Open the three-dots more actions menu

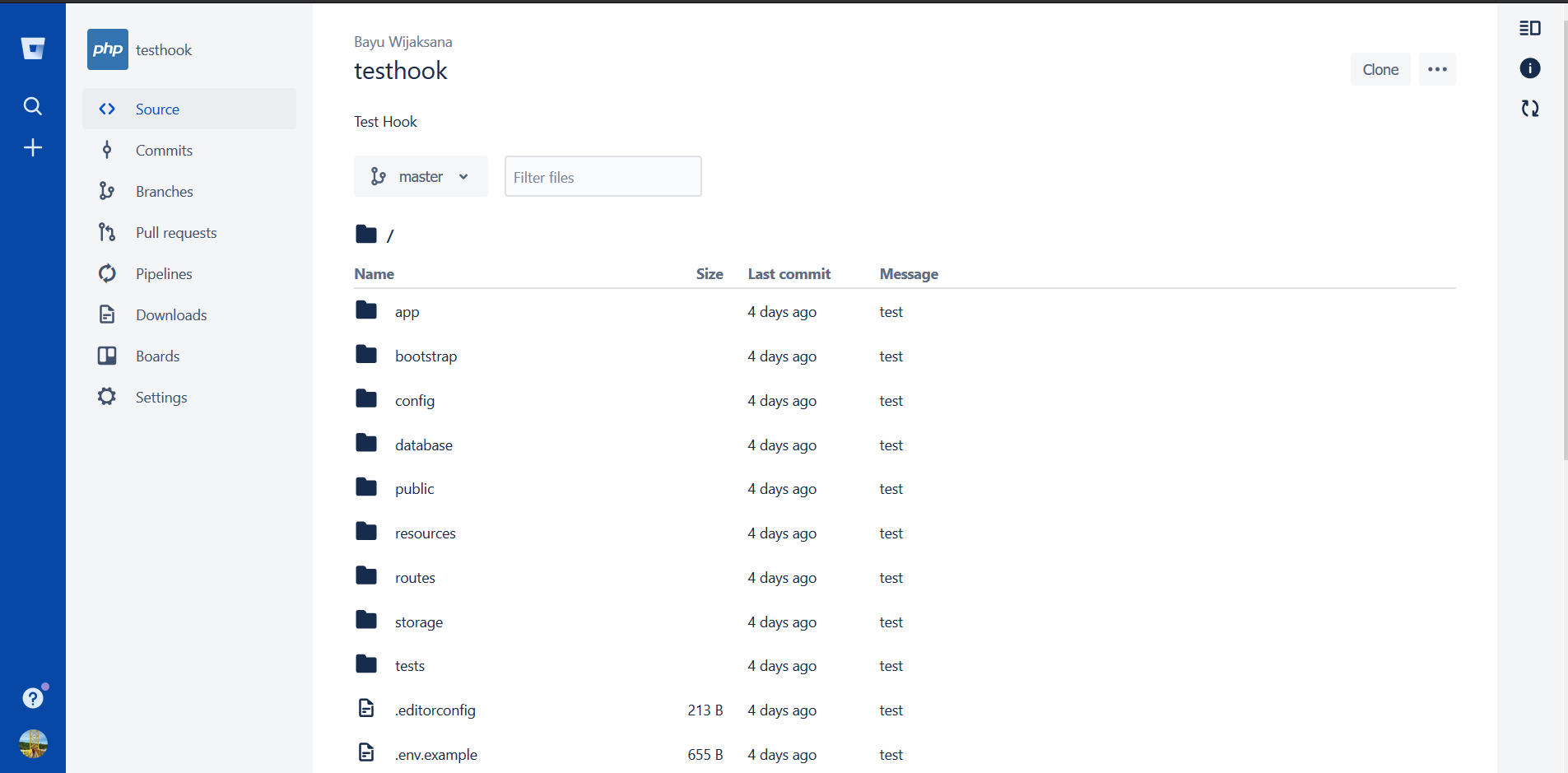tap(1437, 69)
